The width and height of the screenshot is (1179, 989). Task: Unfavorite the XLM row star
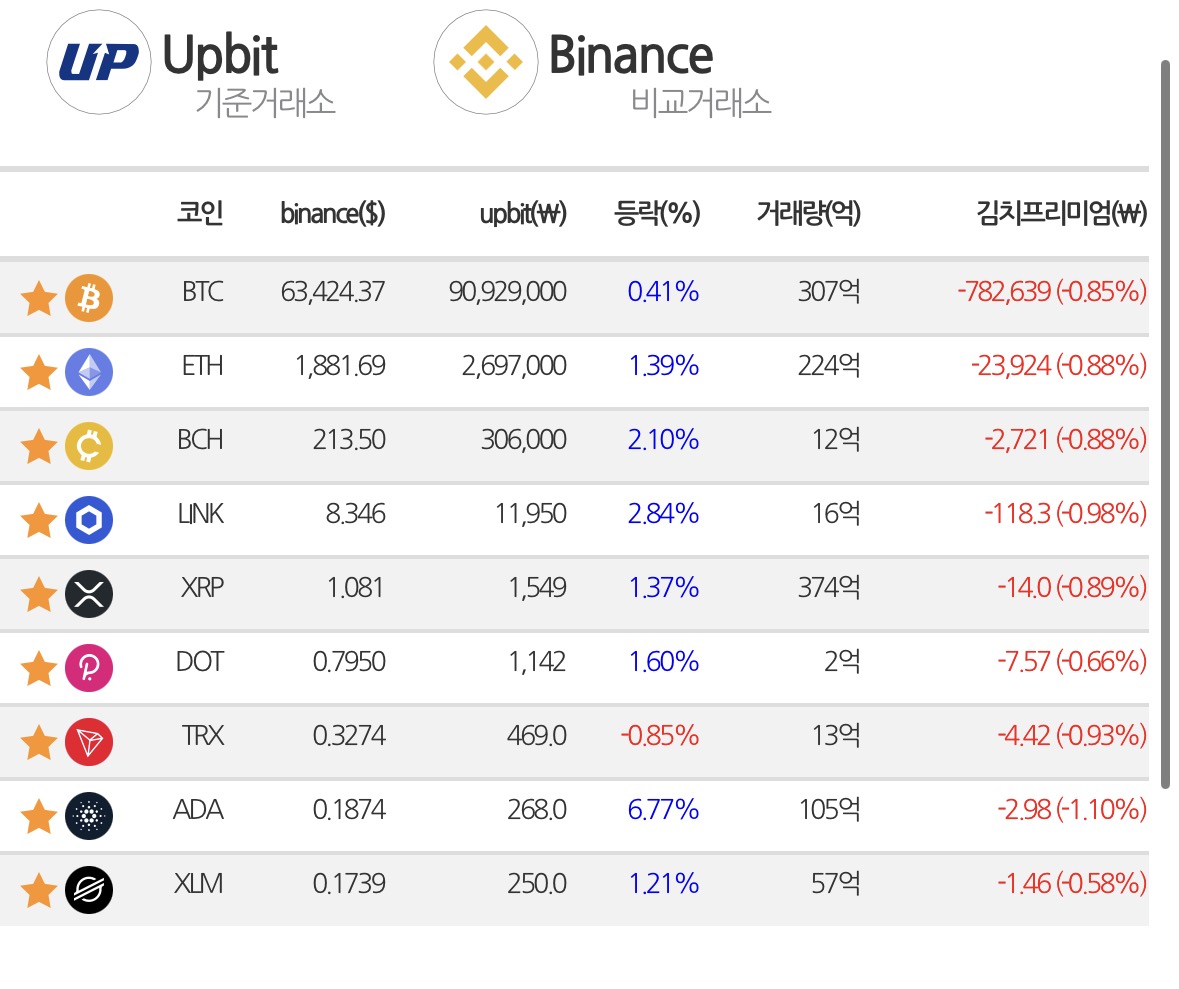(x=38, y=890)
